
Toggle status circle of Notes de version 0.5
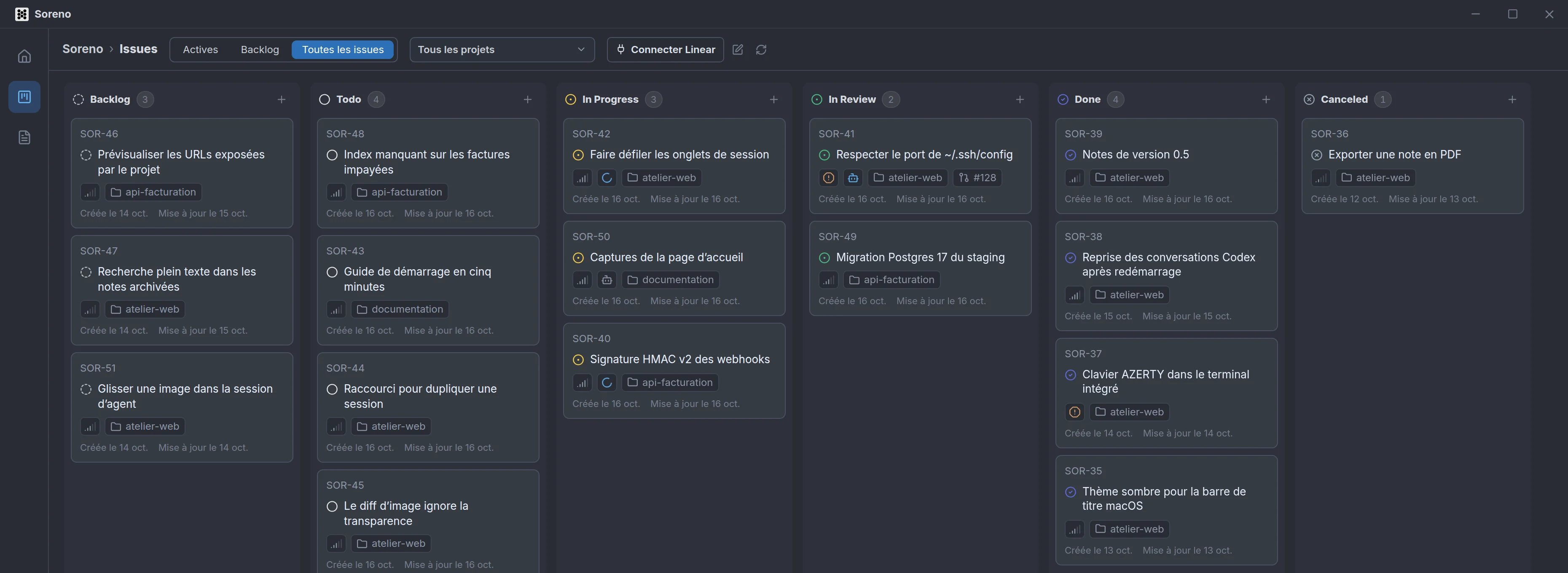pyautogui.click(x=1070, y=155)
